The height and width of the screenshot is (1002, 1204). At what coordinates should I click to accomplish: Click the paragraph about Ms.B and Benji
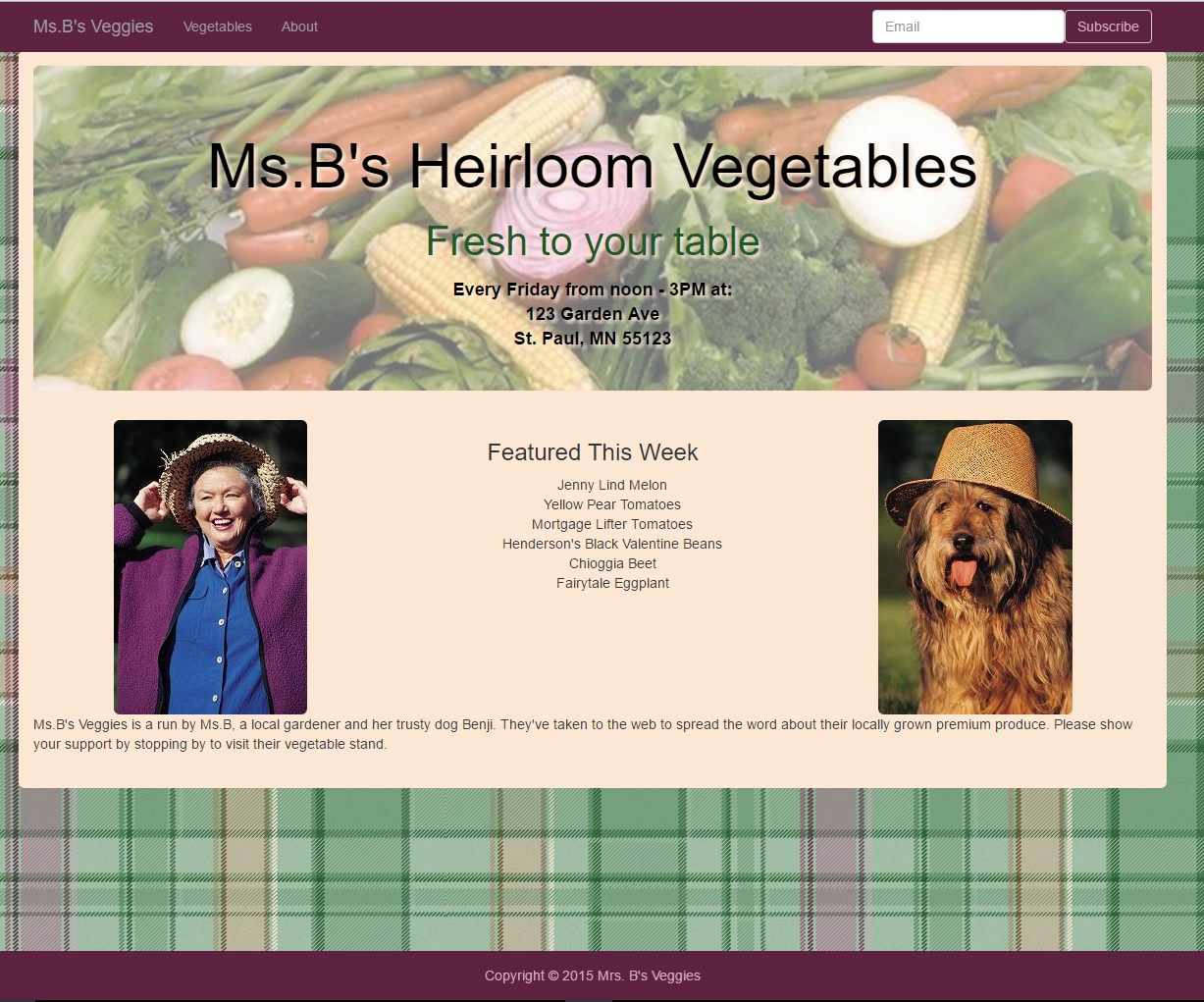(583, 734)
